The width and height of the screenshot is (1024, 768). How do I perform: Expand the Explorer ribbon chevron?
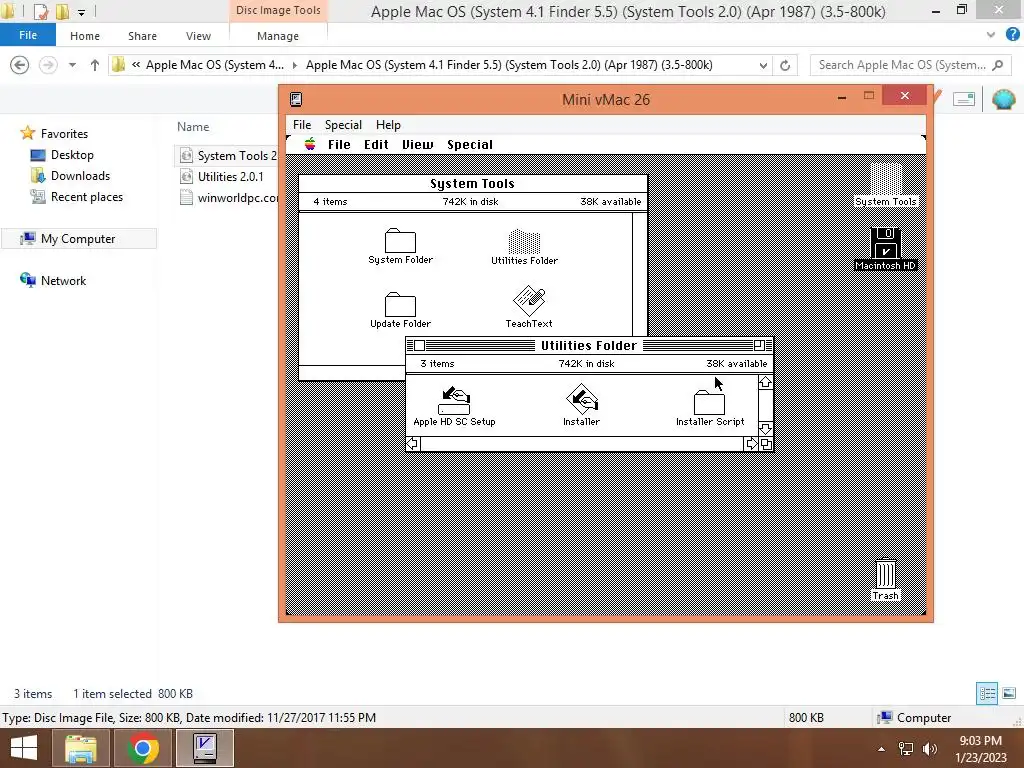tap(991, 35)
